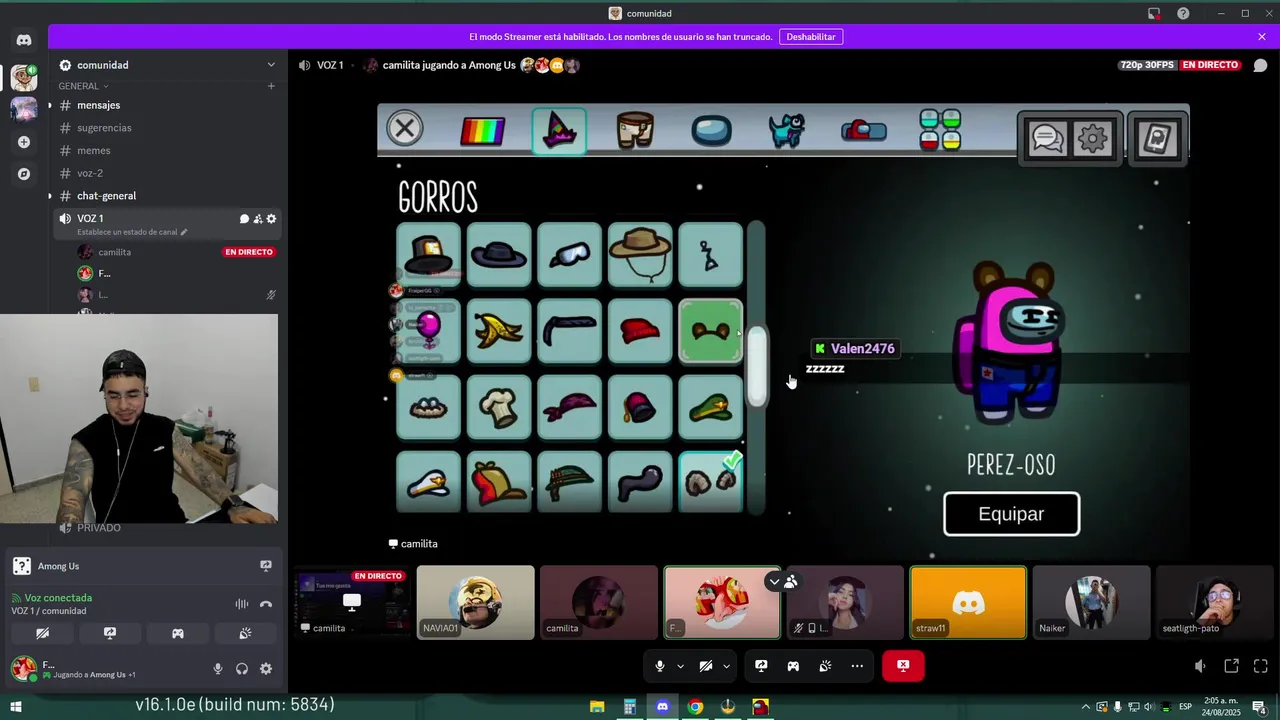The image size is (1280, 720).
Task: Enter fullscreen for the stream
Action: click(x=1260, y=666)
